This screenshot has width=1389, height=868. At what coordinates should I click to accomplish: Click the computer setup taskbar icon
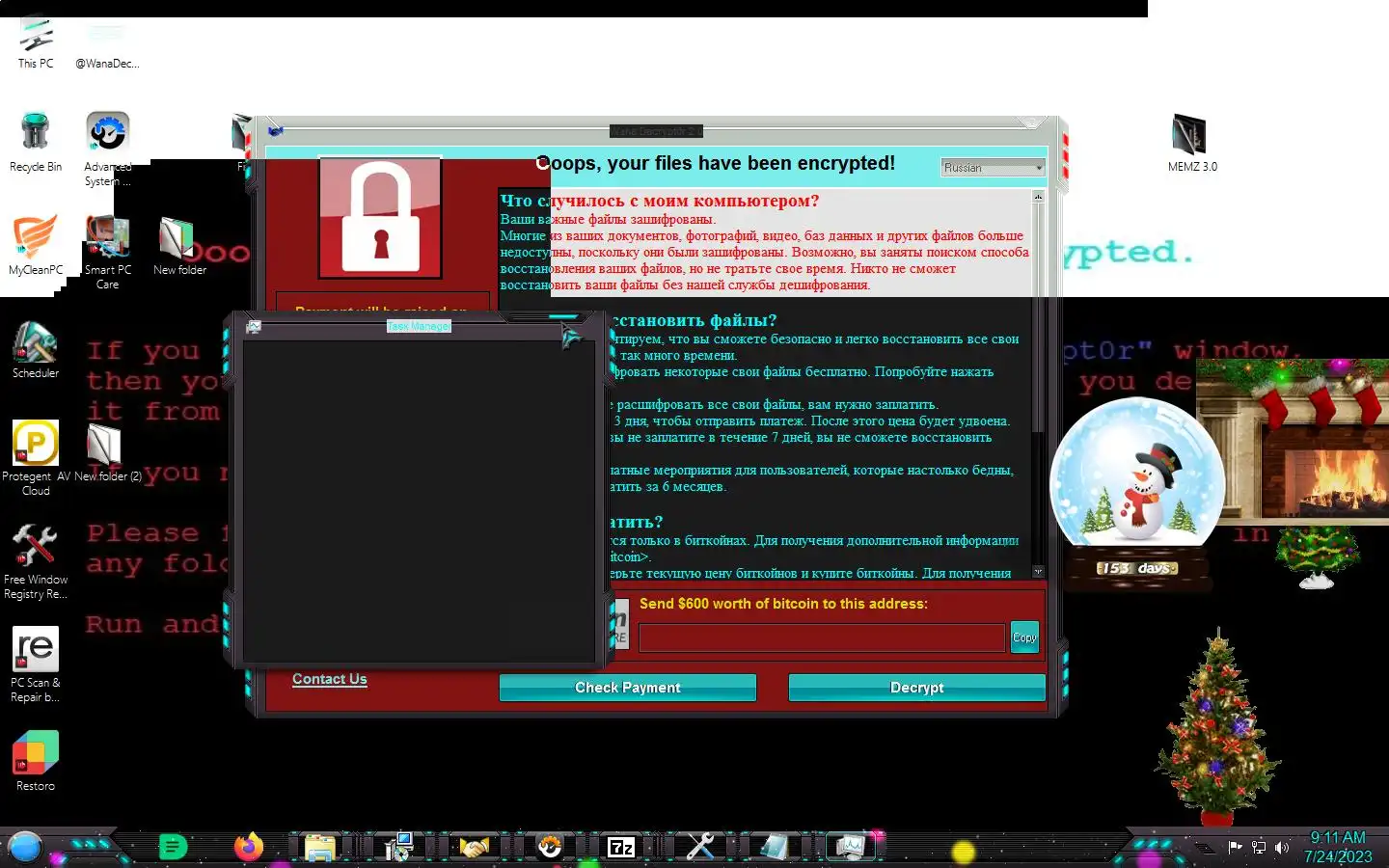pos(398,847)
